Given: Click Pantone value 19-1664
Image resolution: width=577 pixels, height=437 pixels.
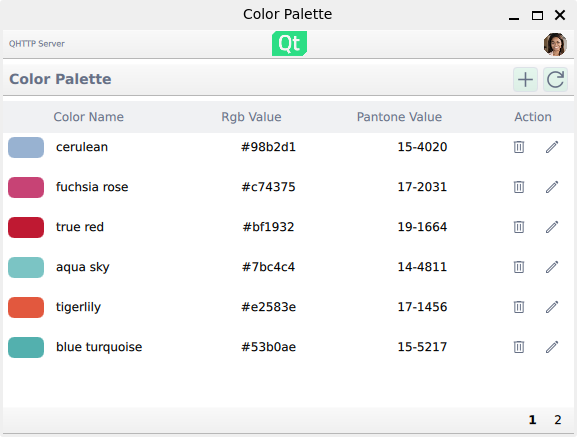Looking at the screenshot, I should pos(422,227).
